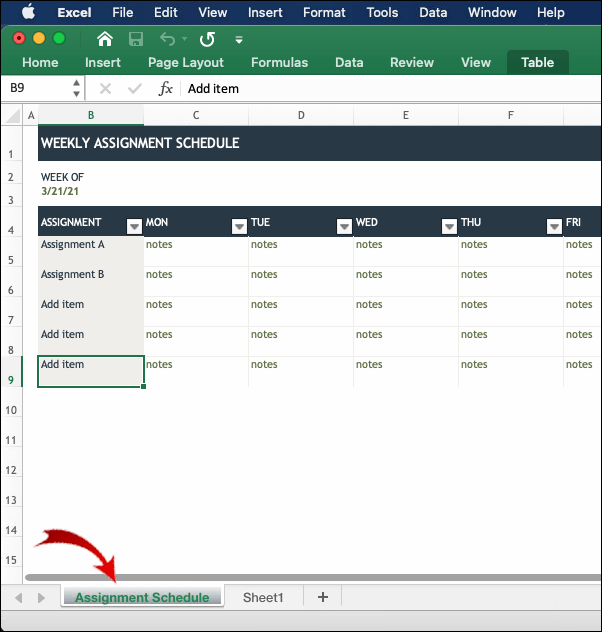Switch to the Data ribbon tab
This screenshot has width=602, height=632.
(x=349, y=62)
